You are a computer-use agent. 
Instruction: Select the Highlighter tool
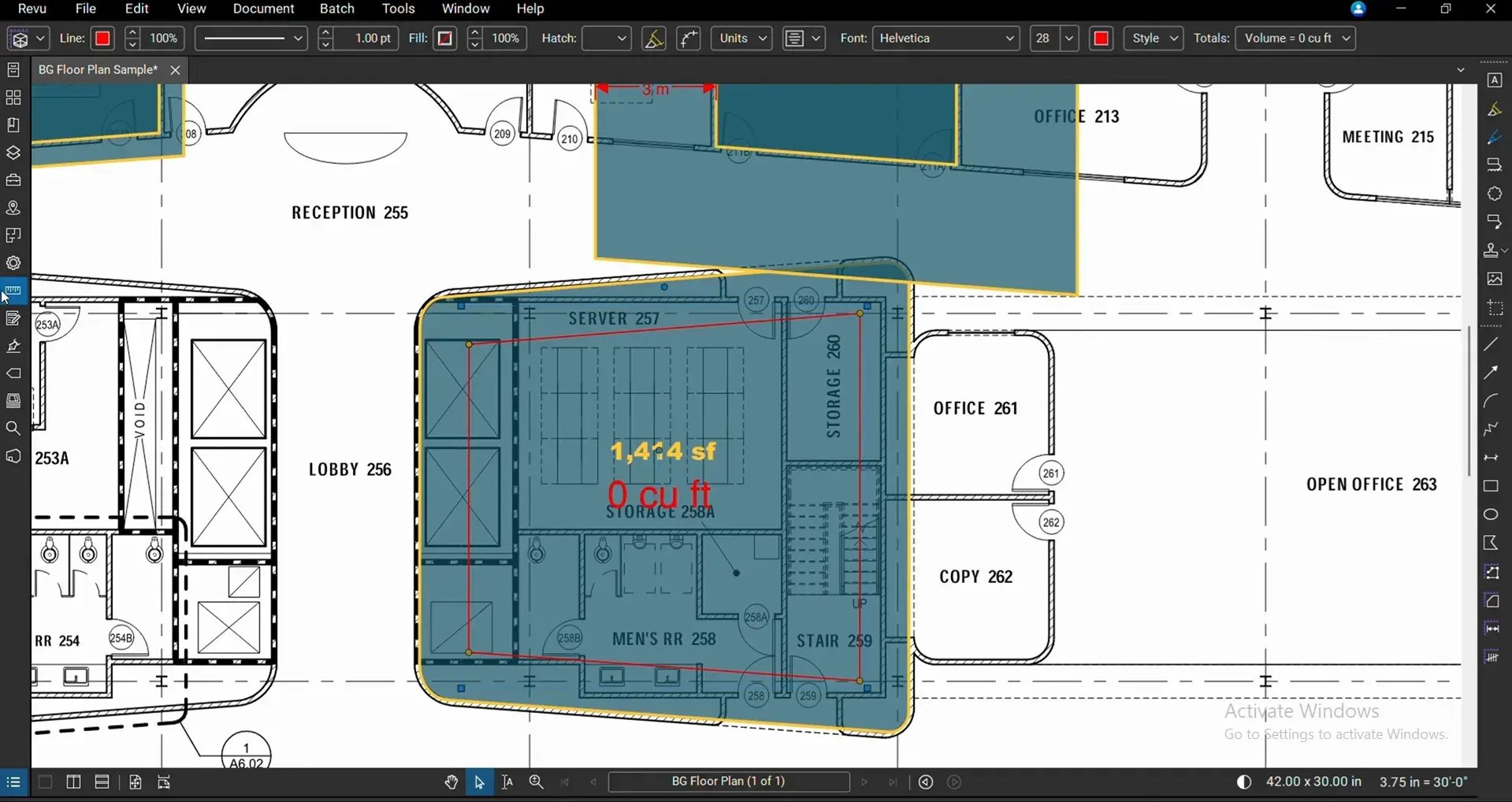tap(1494, 109)
